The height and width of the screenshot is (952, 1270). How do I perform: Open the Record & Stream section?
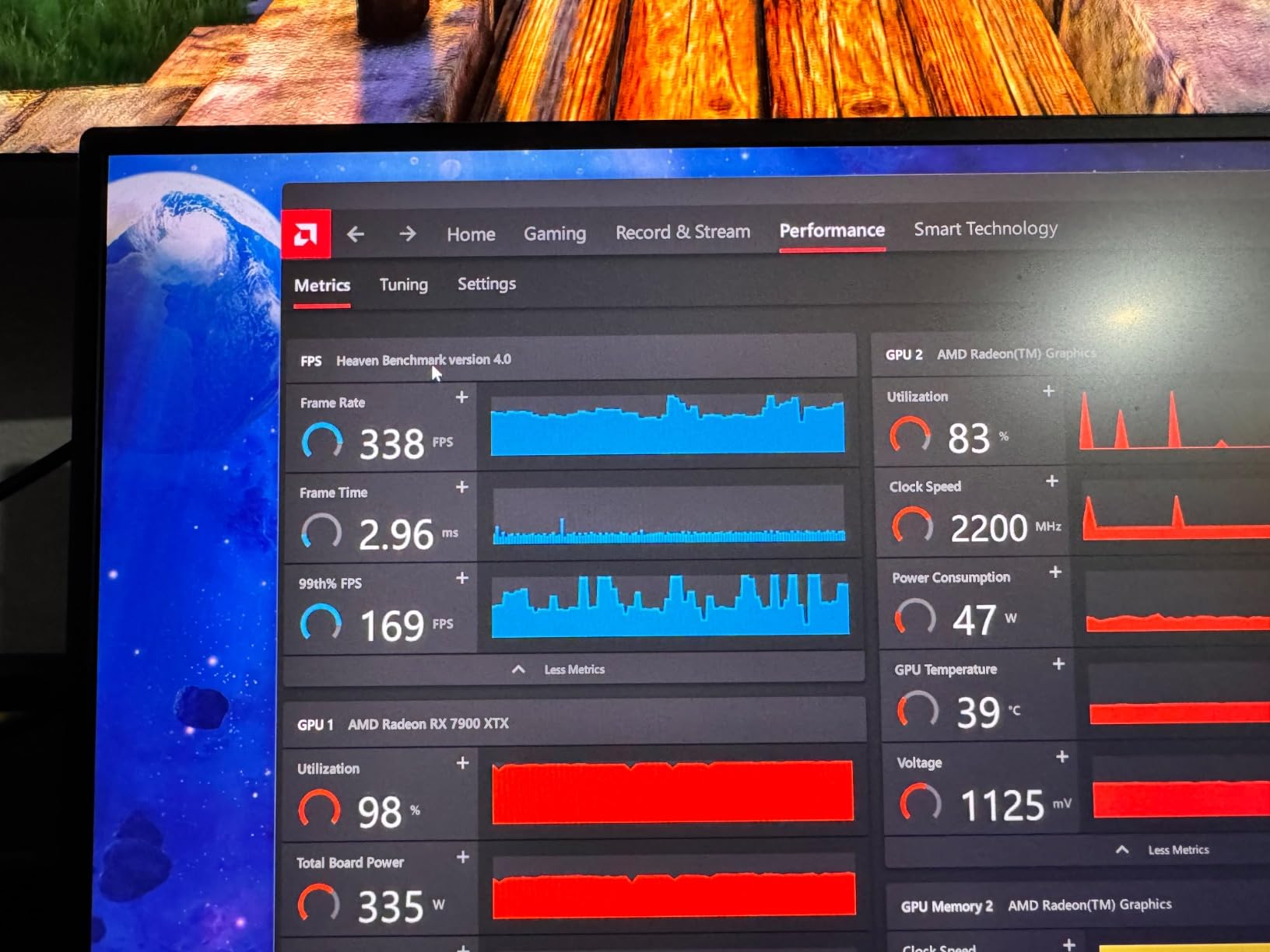pyautogui.click(x=682, y=232)
